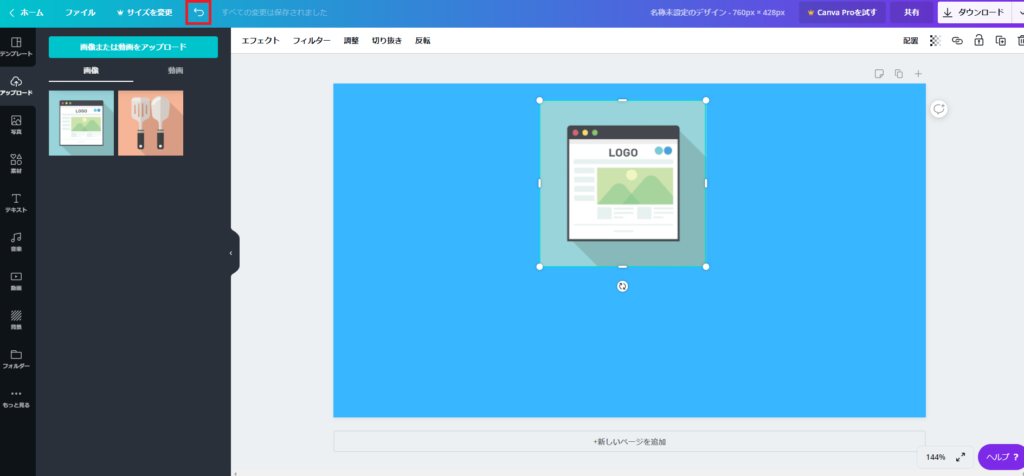The height and width of the screenshot is (476, 1024).
Task: Open the 調整 adjust option
Action: coord(351,40)
